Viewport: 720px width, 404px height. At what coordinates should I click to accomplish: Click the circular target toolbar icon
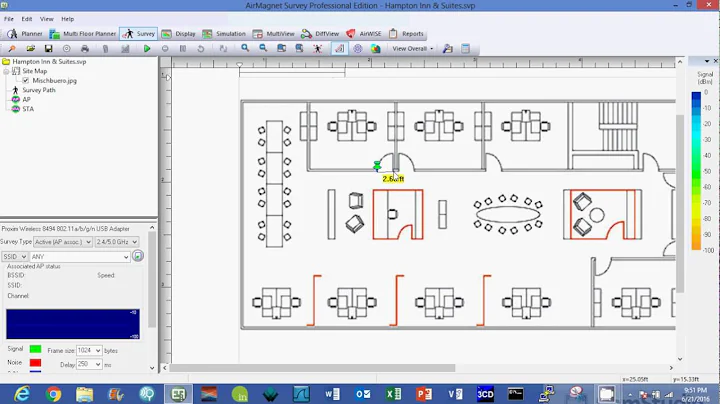[x=67, y=48]
